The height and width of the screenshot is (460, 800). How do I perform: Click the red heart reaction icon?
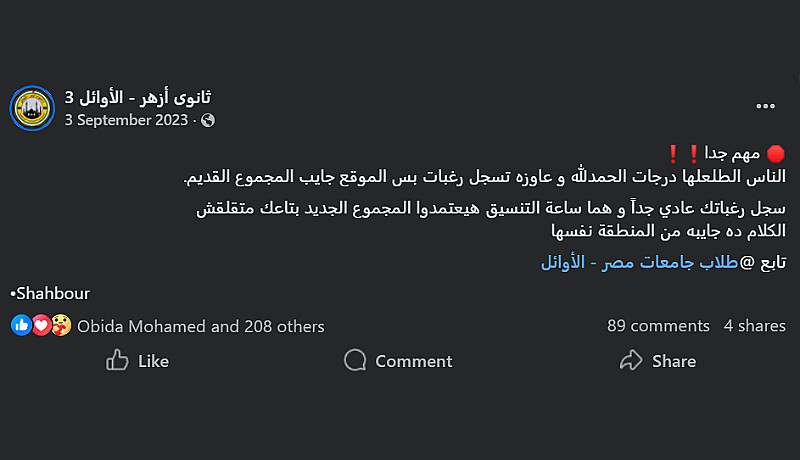[x=41, y=325]
